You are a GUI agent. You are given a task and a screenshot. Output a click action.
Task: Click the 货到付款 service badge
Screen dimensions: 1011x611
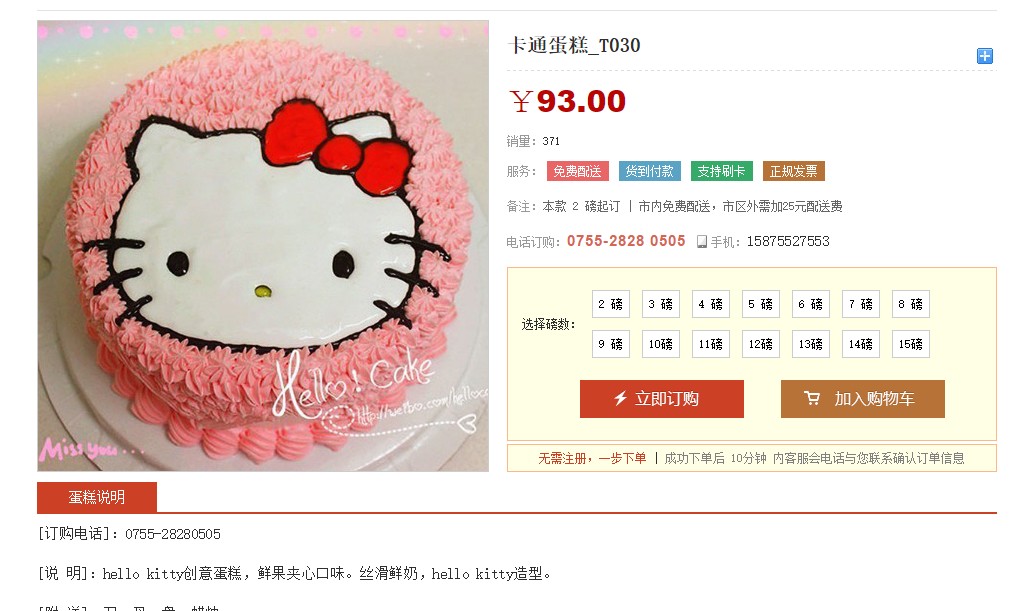[x=649, y=171]
